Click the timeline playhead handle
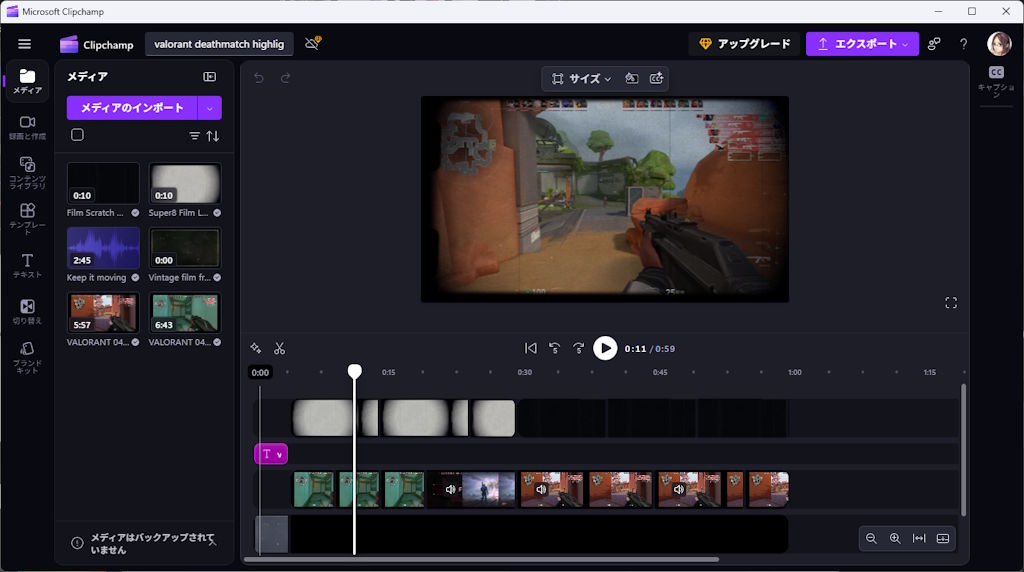This screenshot has width=1024, height=572. tap(355, 371)
